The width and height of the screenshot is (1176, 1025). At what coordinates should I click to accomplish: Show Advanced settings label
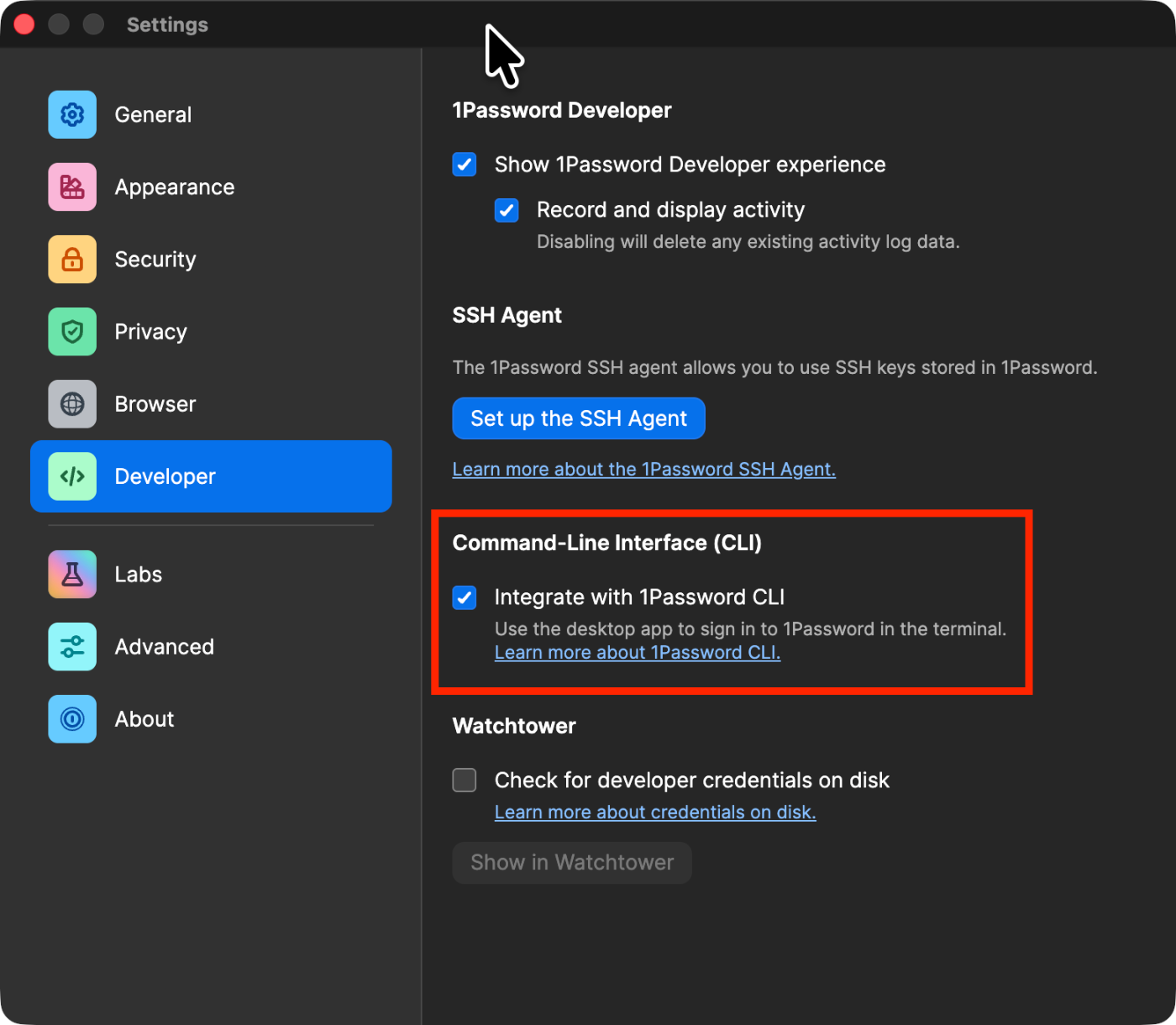tap(165, 646)
